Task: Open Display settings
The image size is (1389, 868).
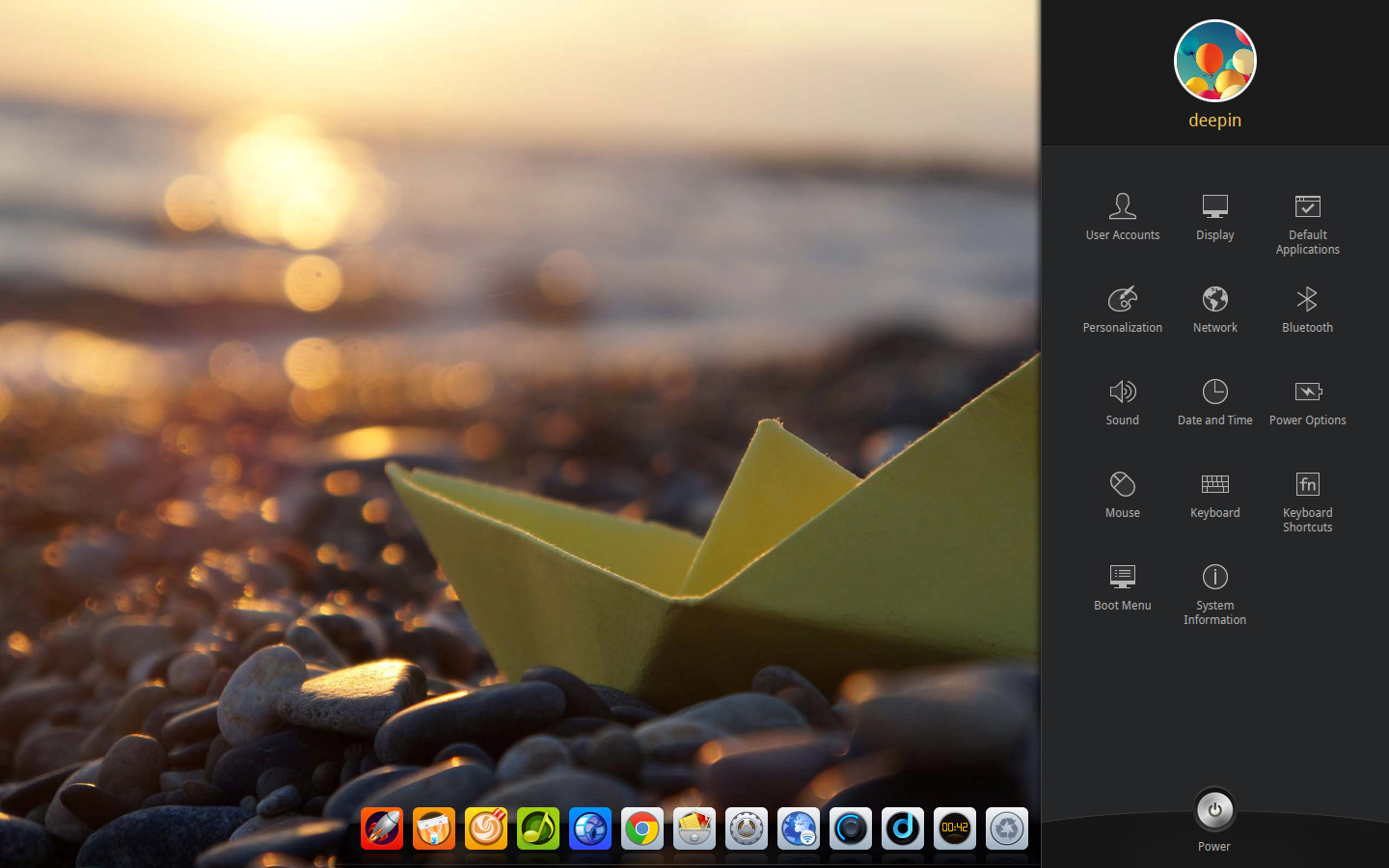Action: (1214, 217)
